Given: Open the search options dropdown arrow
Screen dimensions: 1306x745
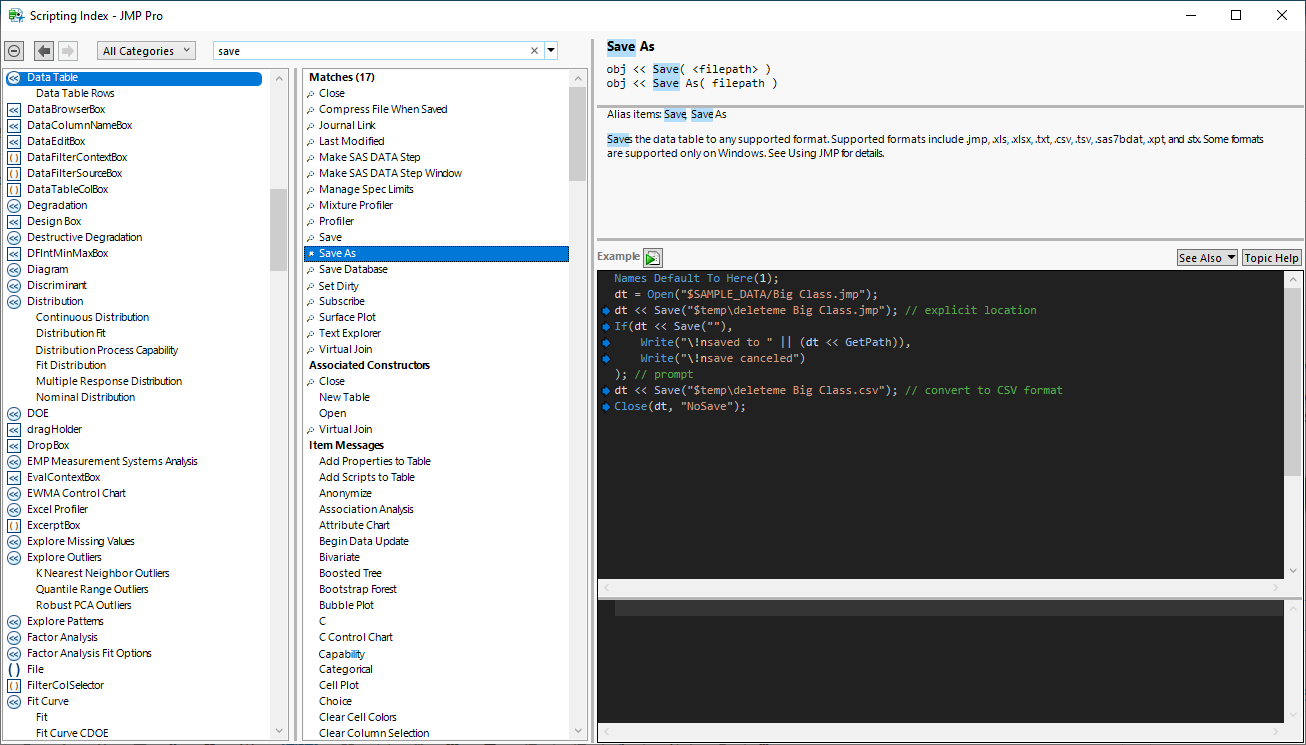Looking at the screenshot, I should 551,51.
